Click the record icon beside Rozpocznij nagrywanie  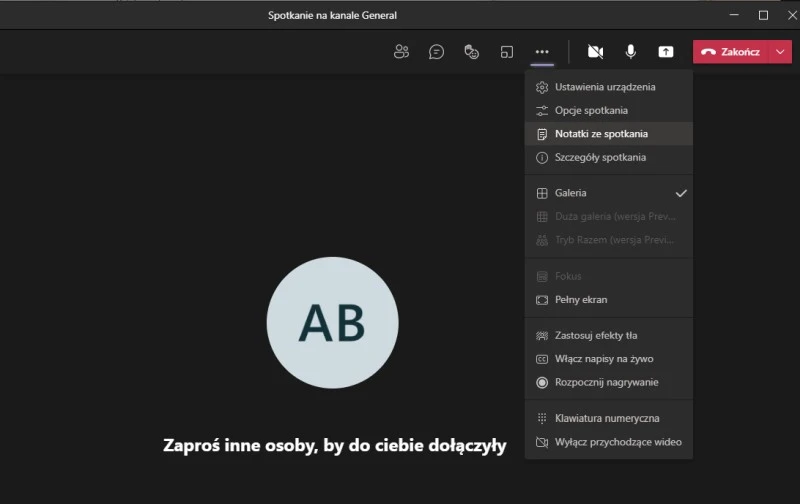[x=542, y=382]
